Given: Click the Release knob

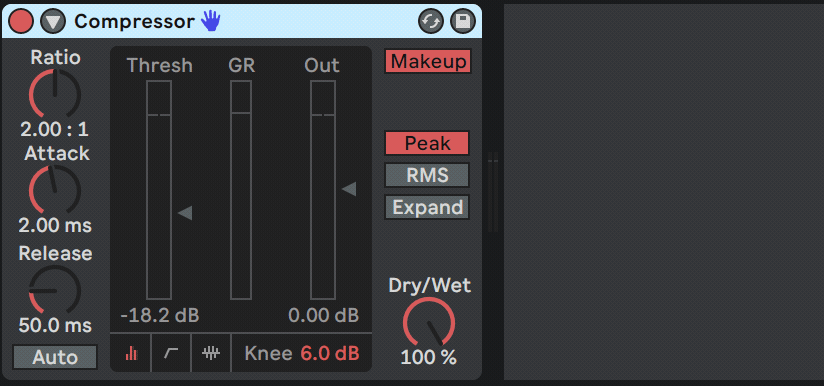Looking at the screenshot, I should pyautogui.click(x=55, y=290).
